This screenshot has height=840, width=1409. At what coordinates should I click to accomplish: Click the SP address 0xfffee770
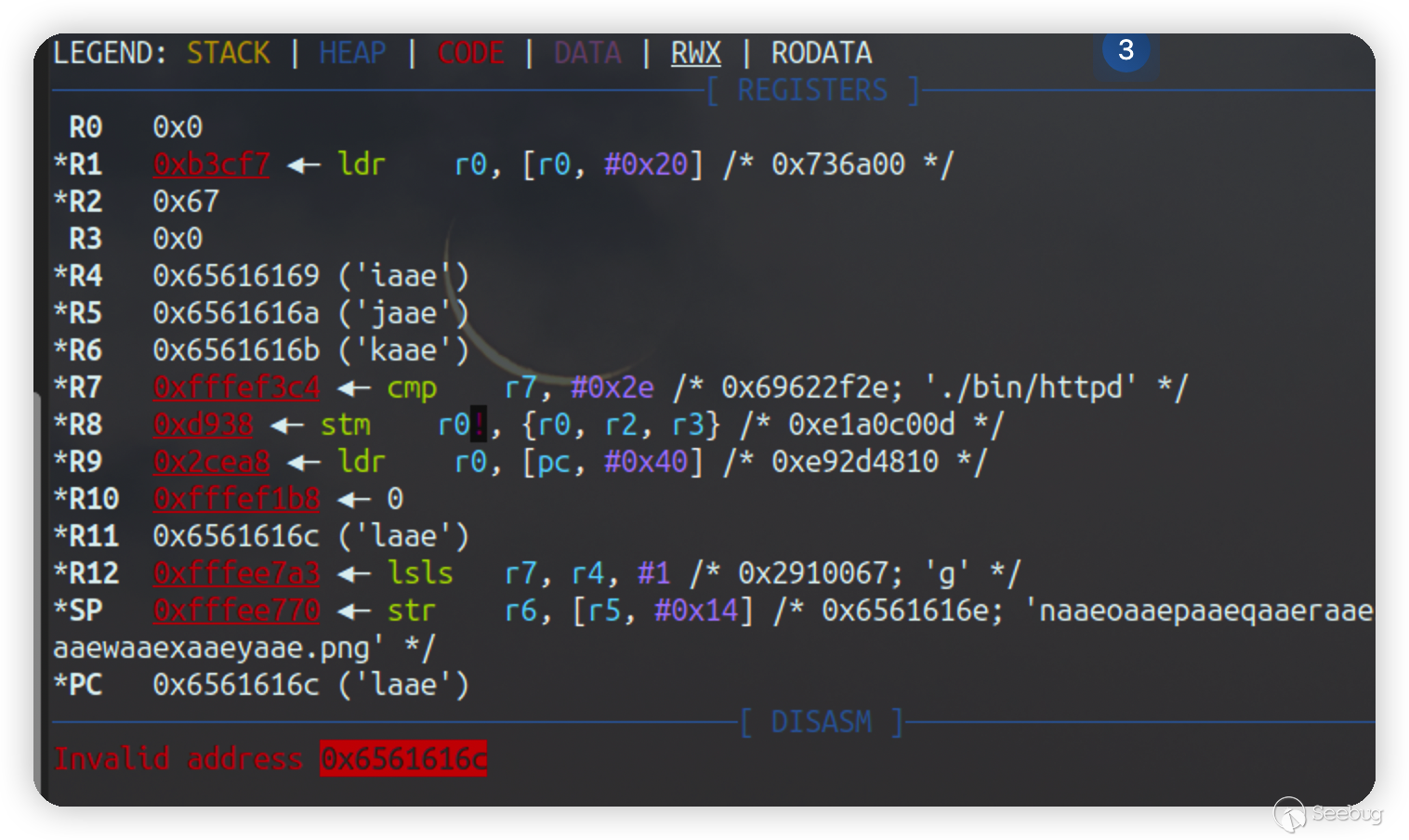point(236,610)
